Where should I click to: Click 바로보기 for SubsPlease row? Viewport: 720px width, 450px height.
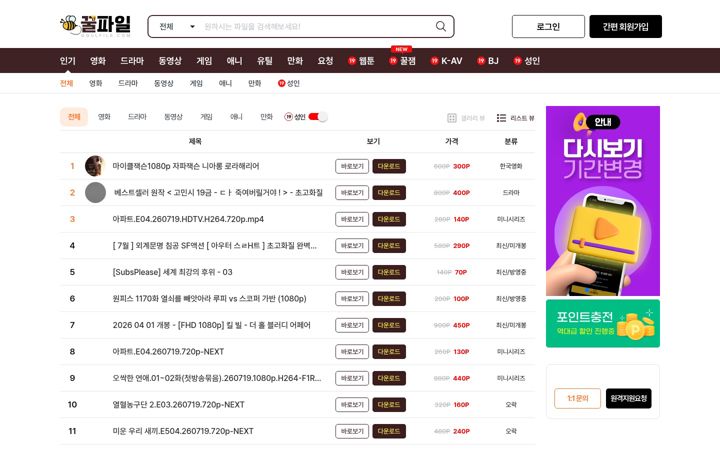[352, 272]
